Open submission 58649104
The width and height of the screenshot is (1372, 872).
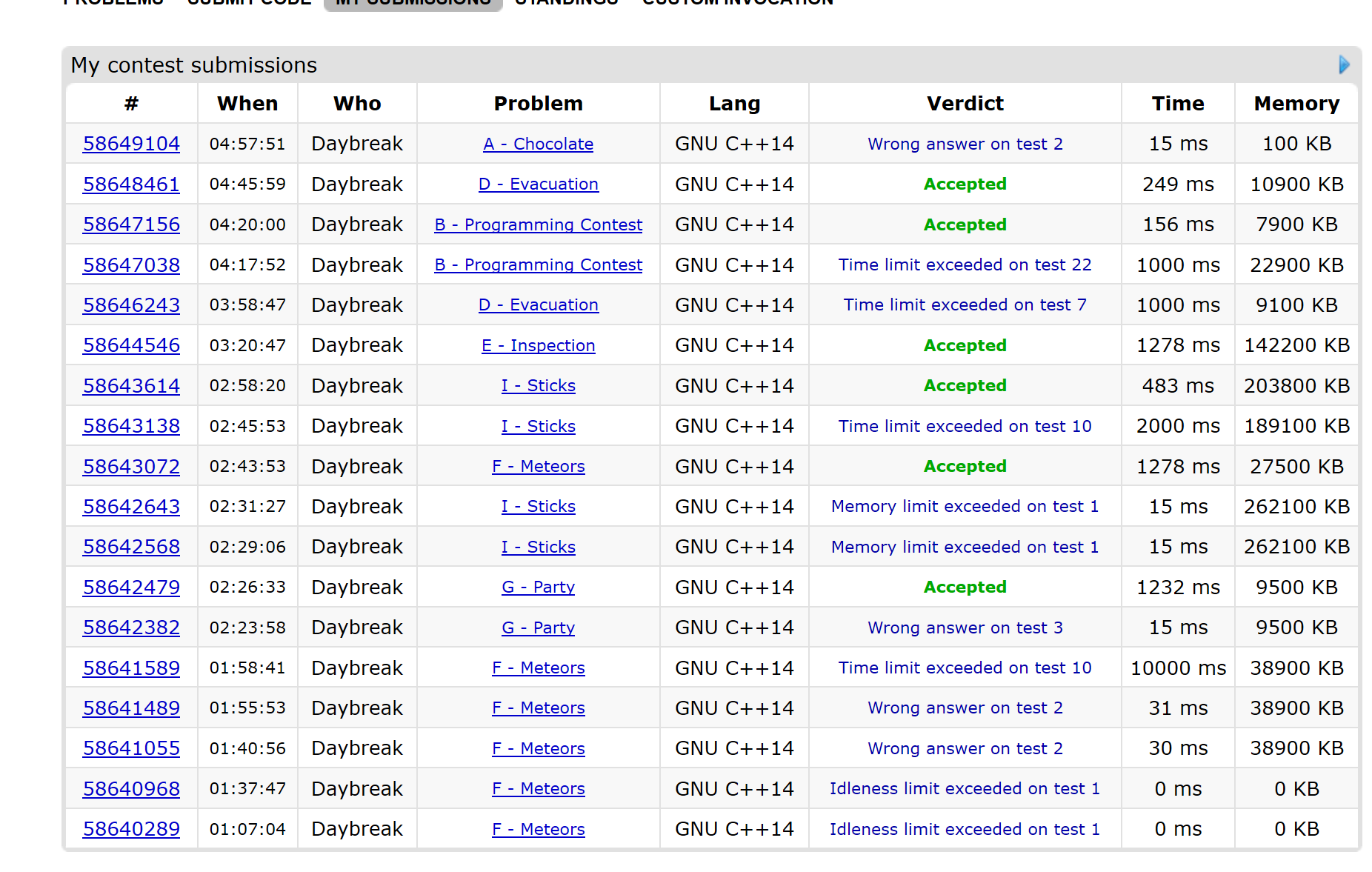(x=131, y=144)
